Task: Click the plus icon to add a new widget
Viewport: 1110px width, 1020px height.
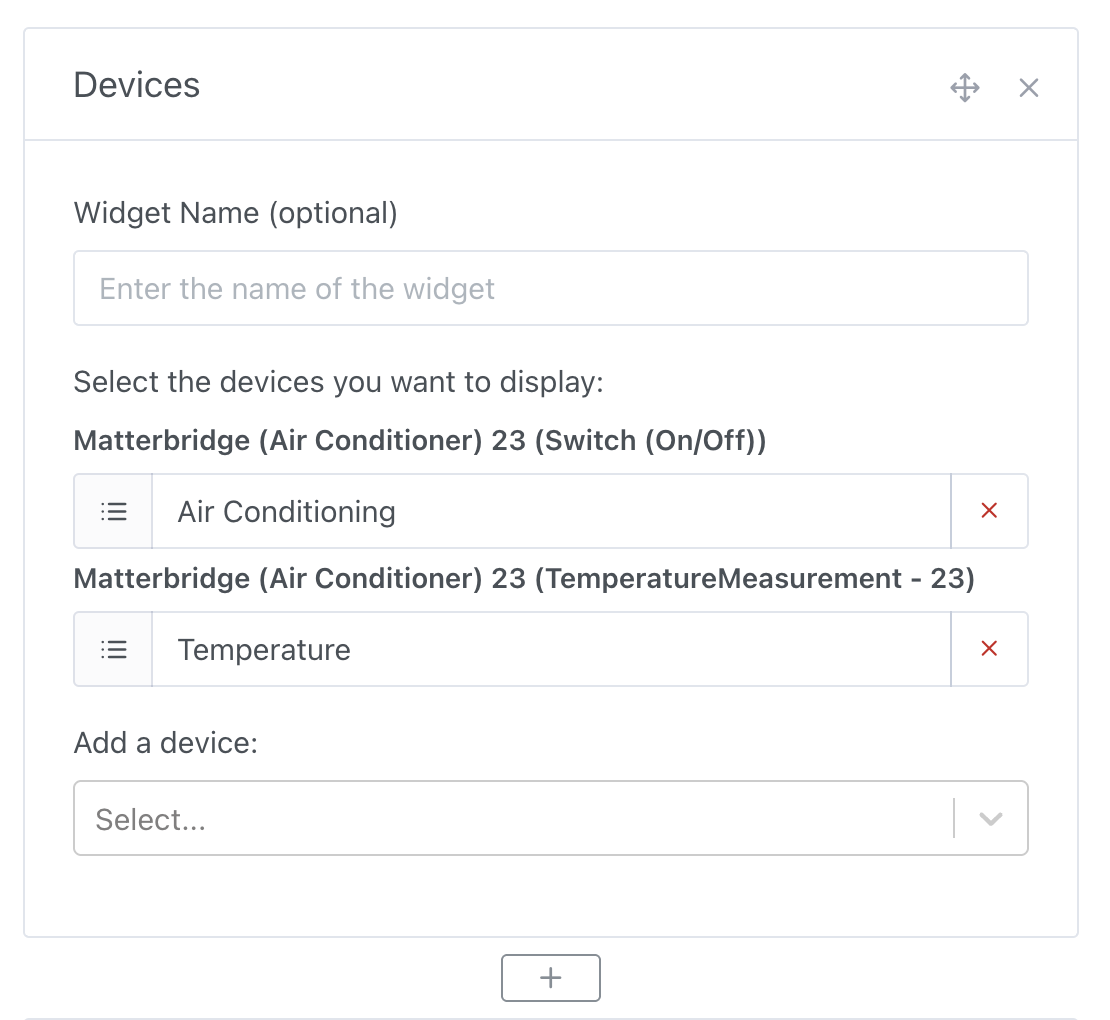Action: coord(550,978)
